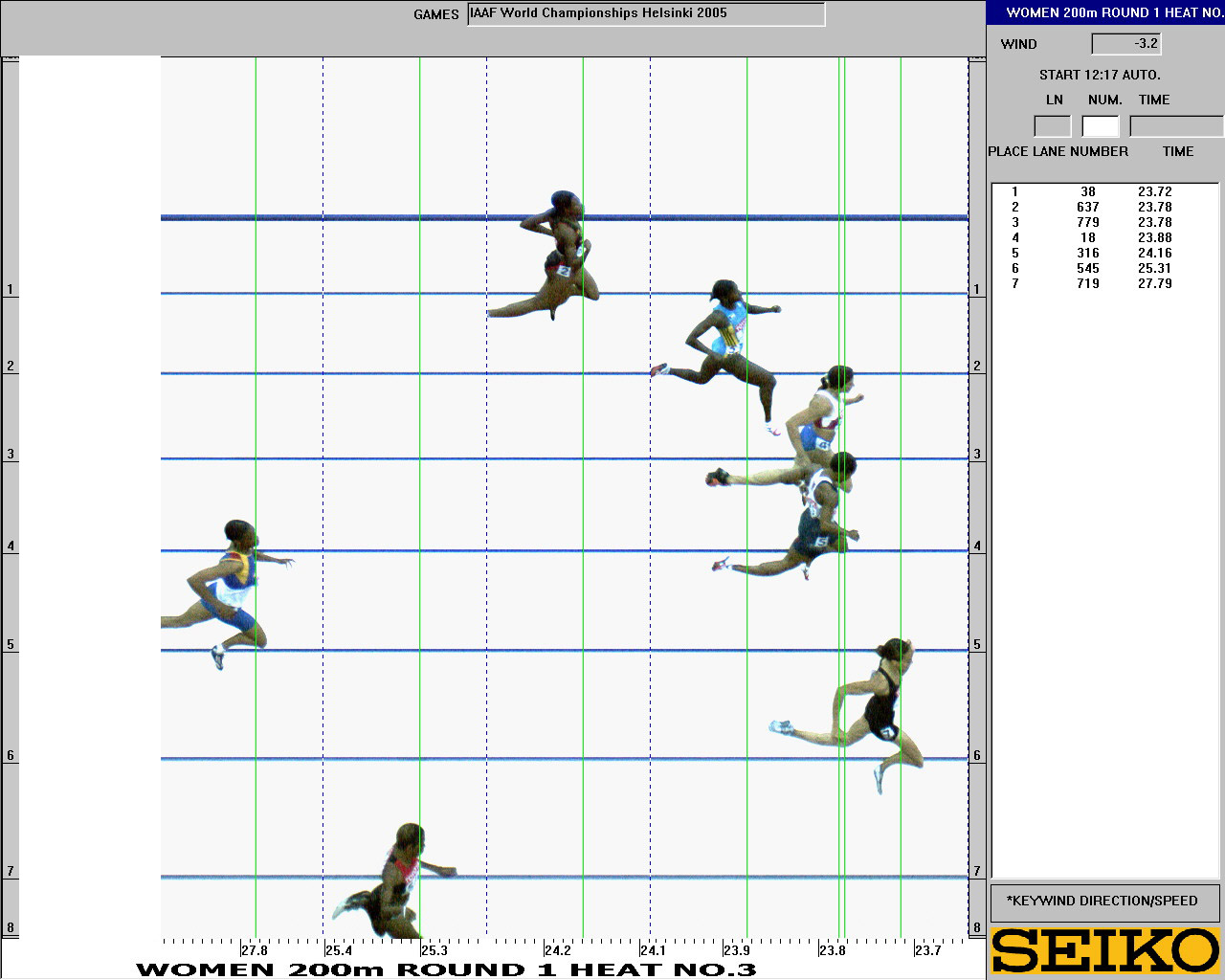Select last place row with time 27.79
Viewport: 1225px width, 980px height.
(1088, 284)
